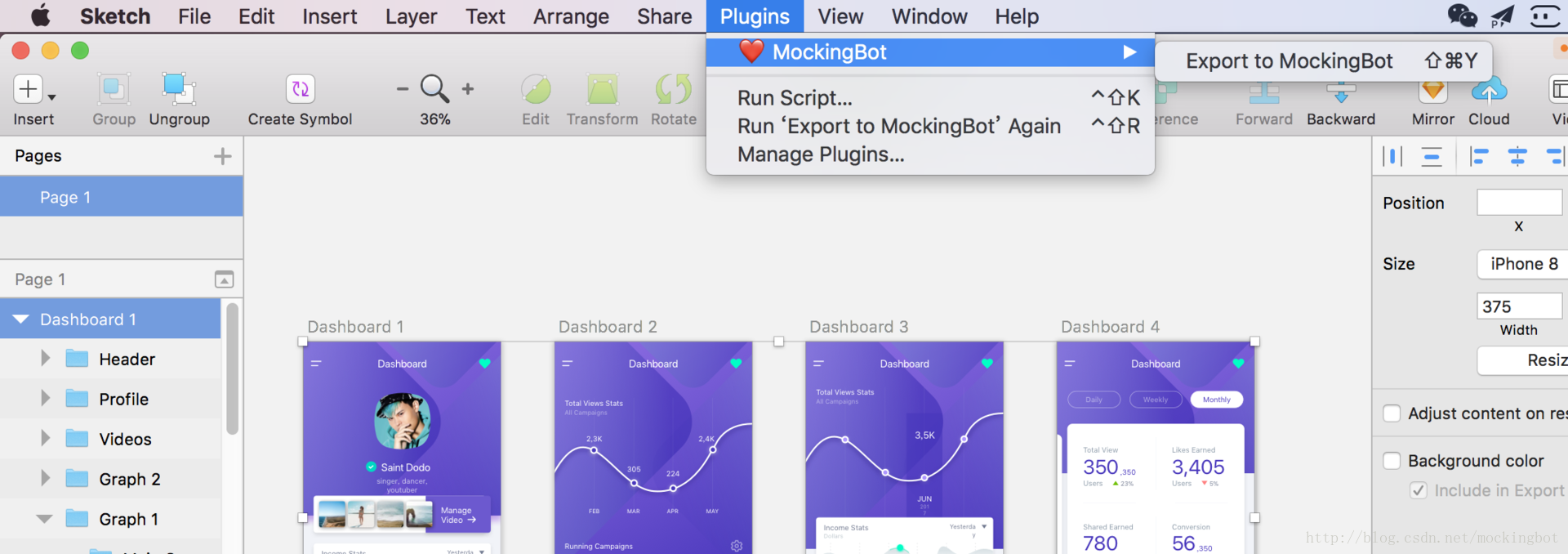Click align left icon in inspector
Image resolution: width=1568 pixels, height=554 pixels.
tap(1479, 156)
